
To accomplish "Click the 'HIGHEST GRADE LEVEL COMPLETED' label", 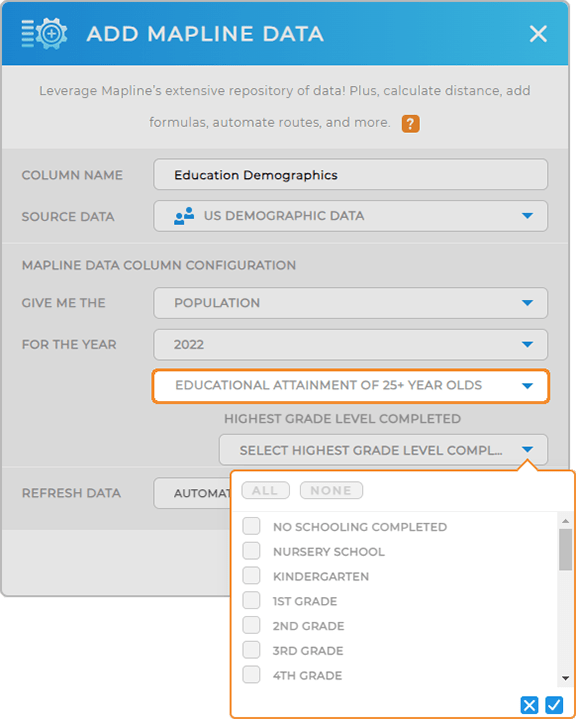I will (x=343, y=419).
